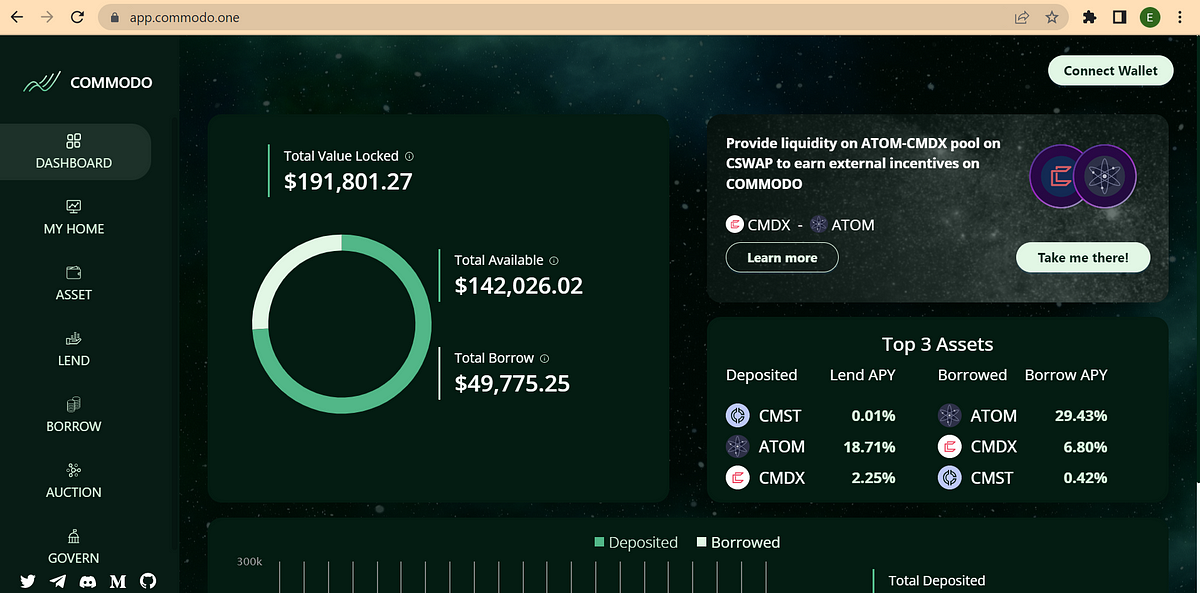Show info tooltip for Total Available
Screen dimensions: 1200x593
pyautogui.click(x=554, y=260)
